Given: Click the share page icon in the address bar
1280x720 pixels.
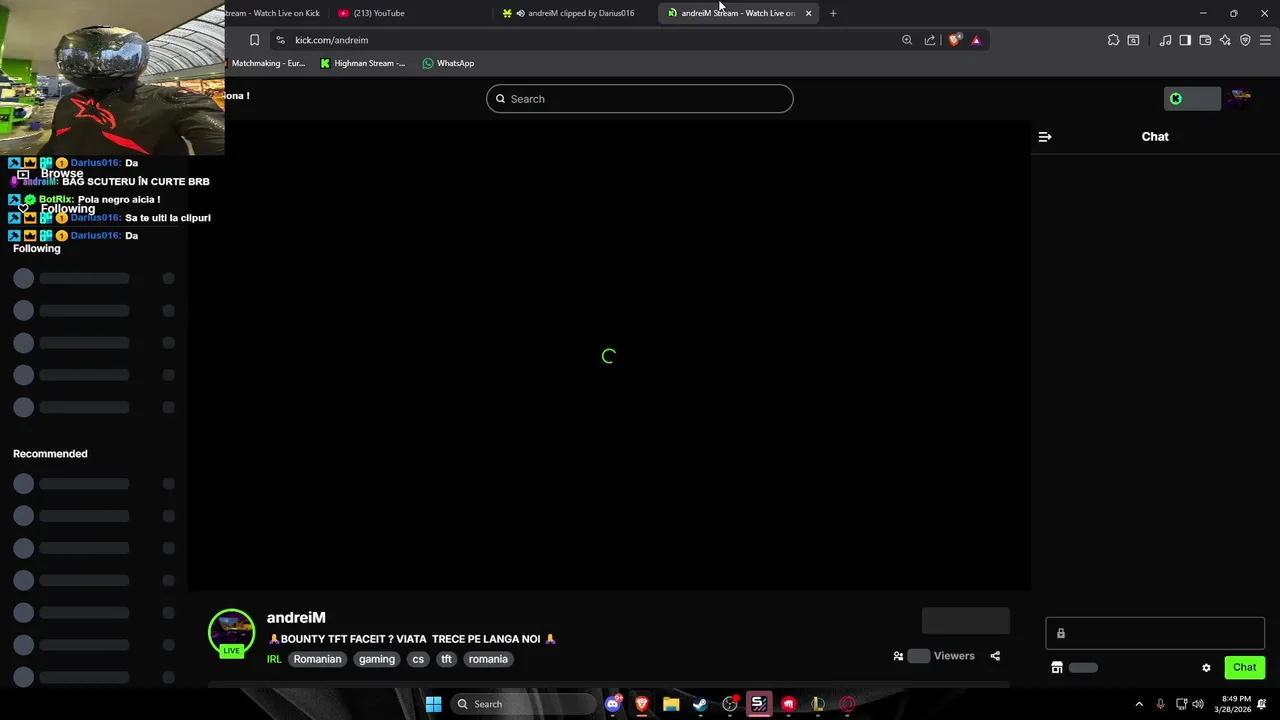Looking at the screenshot, I should coord(930,40).
